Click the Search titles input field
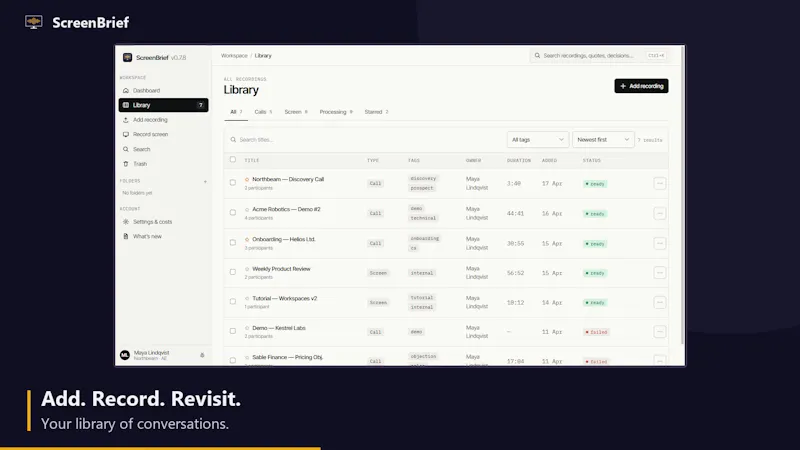This screenshot has height=450, width=800. (365, 140)
